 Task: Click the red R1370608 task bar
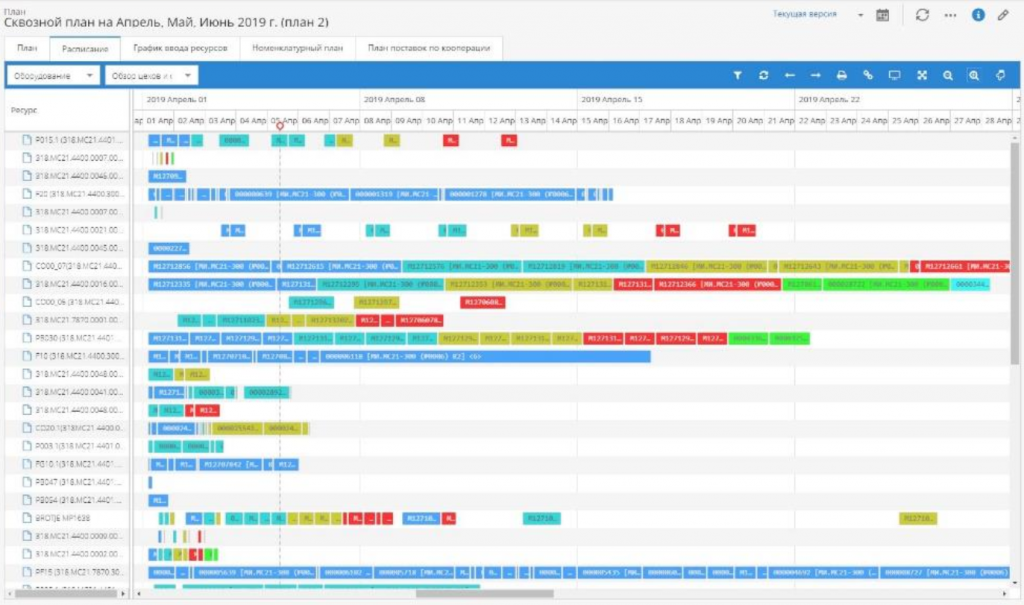tap(483, 302)
